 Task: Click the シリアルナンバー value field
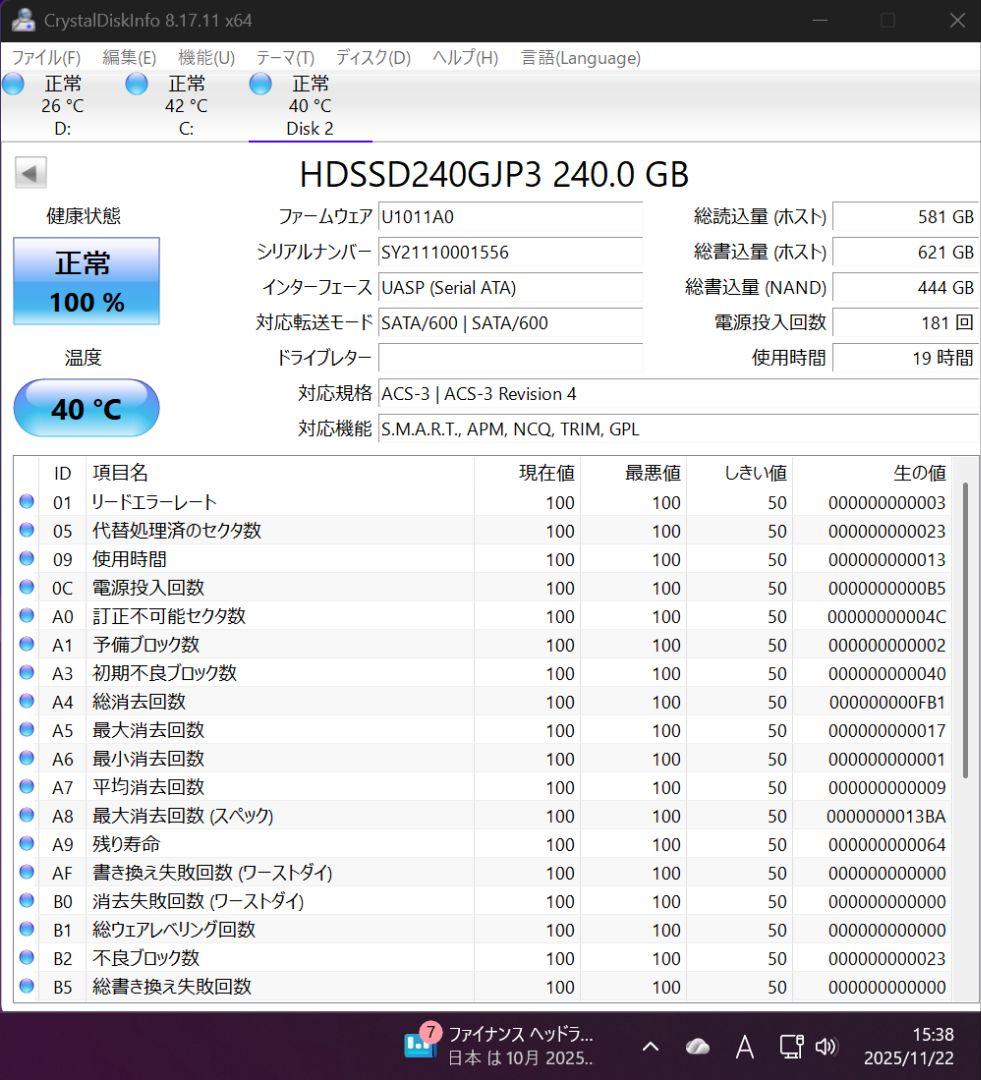tap(510, 253)
